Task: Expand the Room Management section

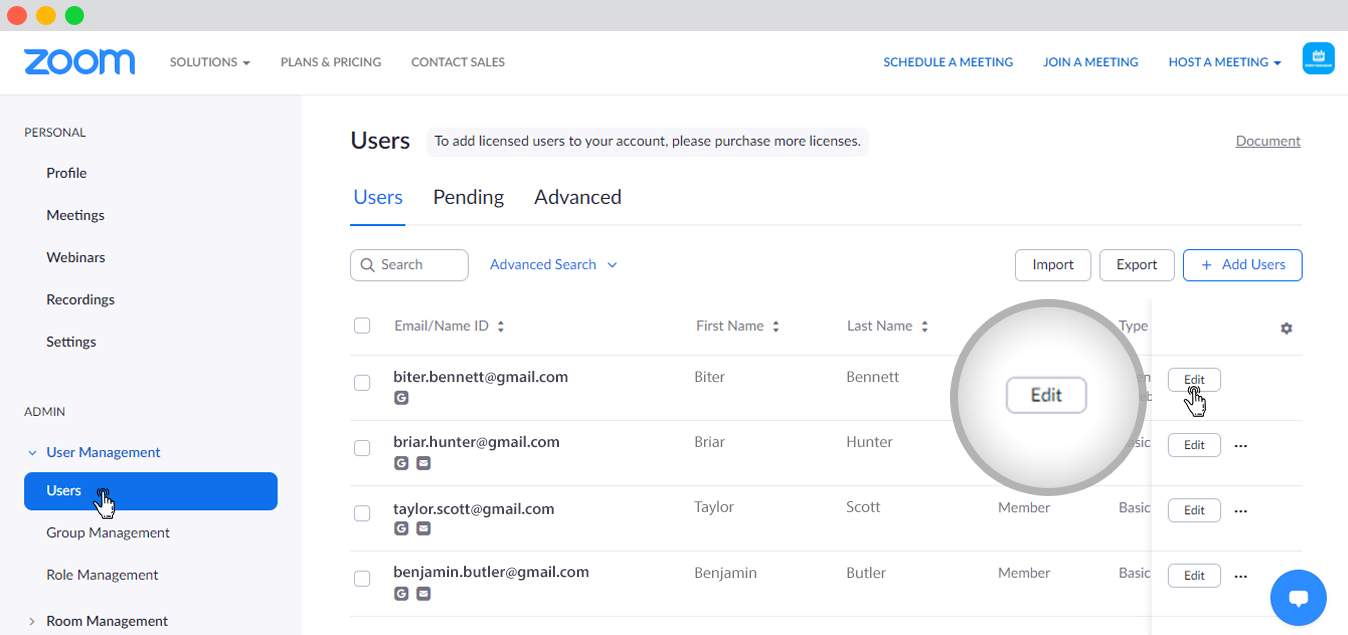Action: [x=97, y=621]
